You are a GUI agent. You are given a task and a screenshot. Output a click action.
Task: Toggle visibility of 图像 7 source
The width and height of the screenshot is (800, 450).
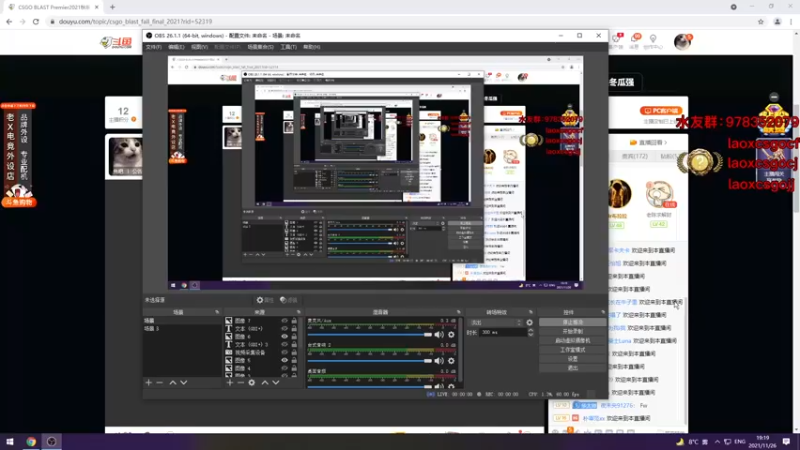coord(284,321)
